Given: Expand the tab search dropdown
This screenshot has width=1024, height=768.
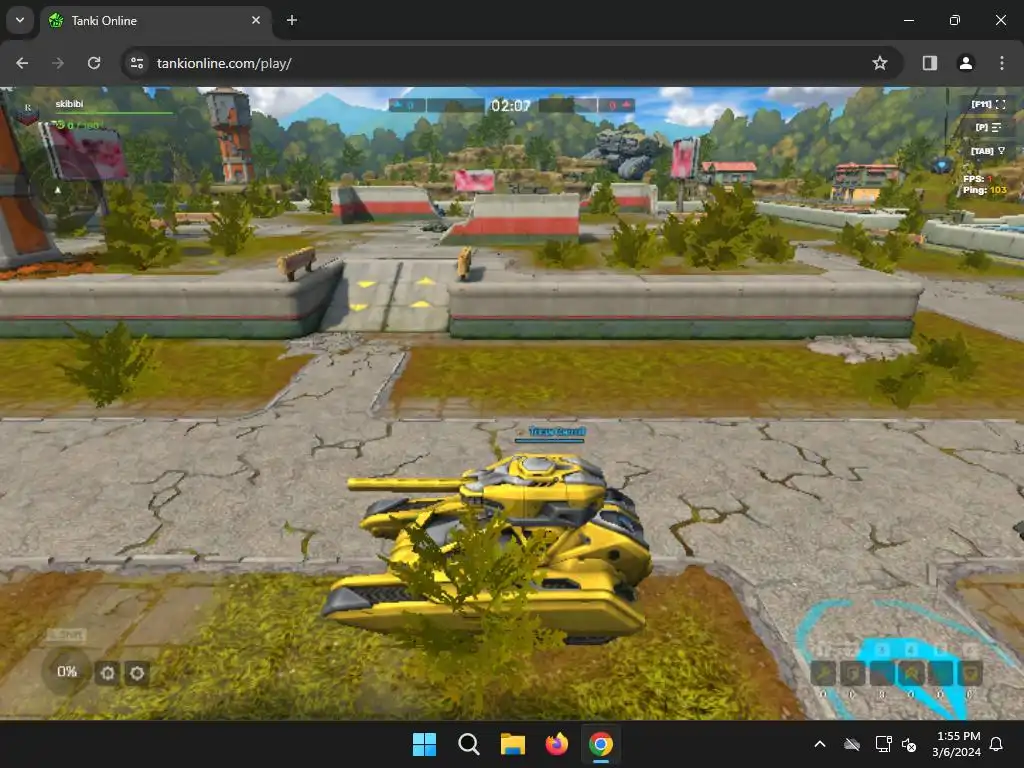Looking at the screenshot, I should 20,20.
